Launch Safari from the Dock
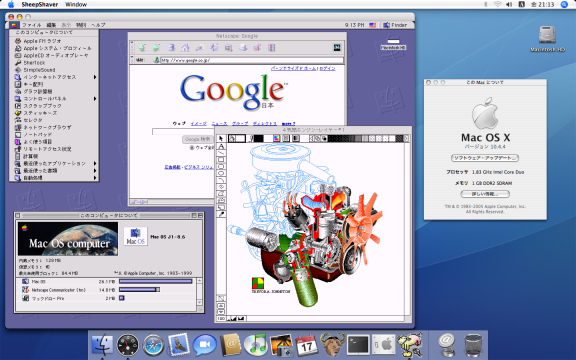Screen dimensions: 576x360 pos(153,345)
